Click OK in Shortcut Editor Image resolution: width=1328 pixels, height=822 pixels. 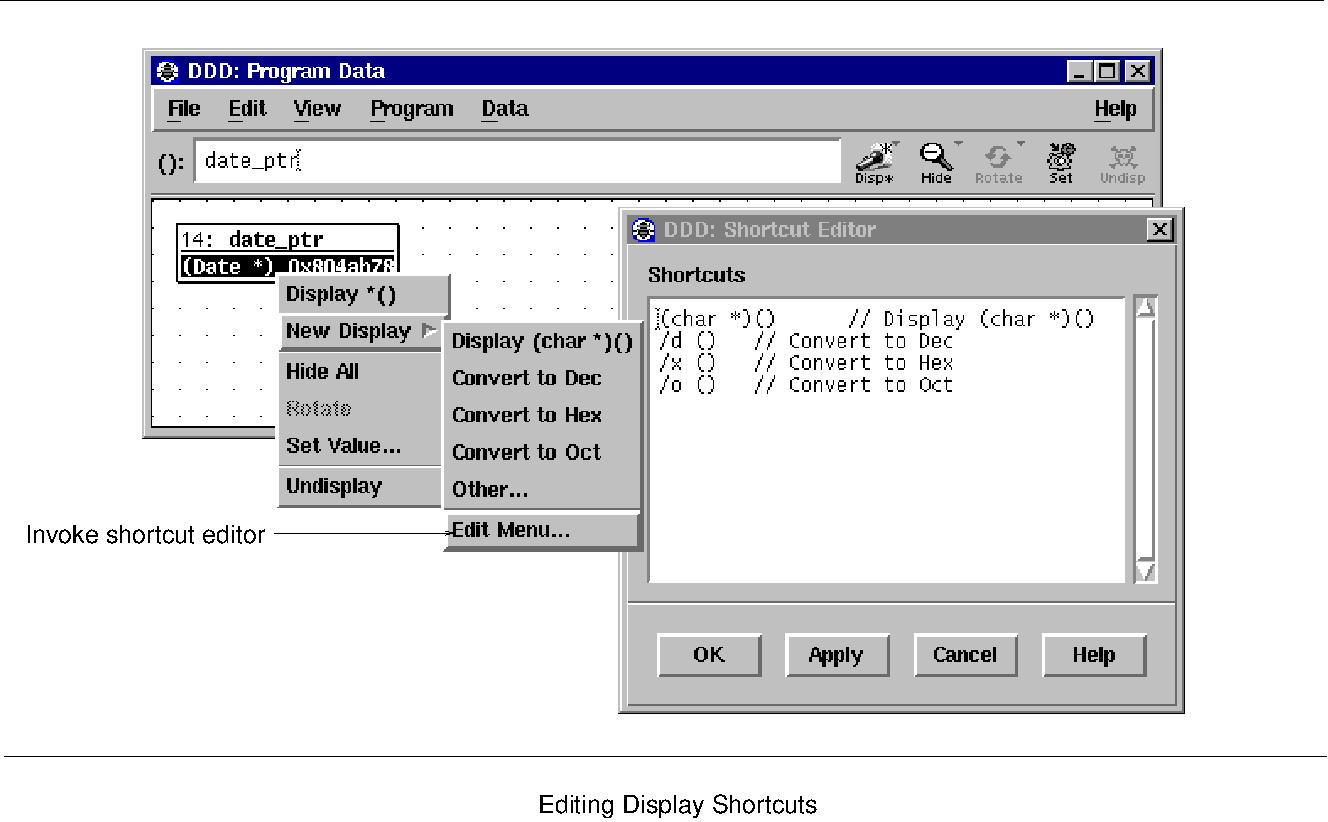[708, 655]
